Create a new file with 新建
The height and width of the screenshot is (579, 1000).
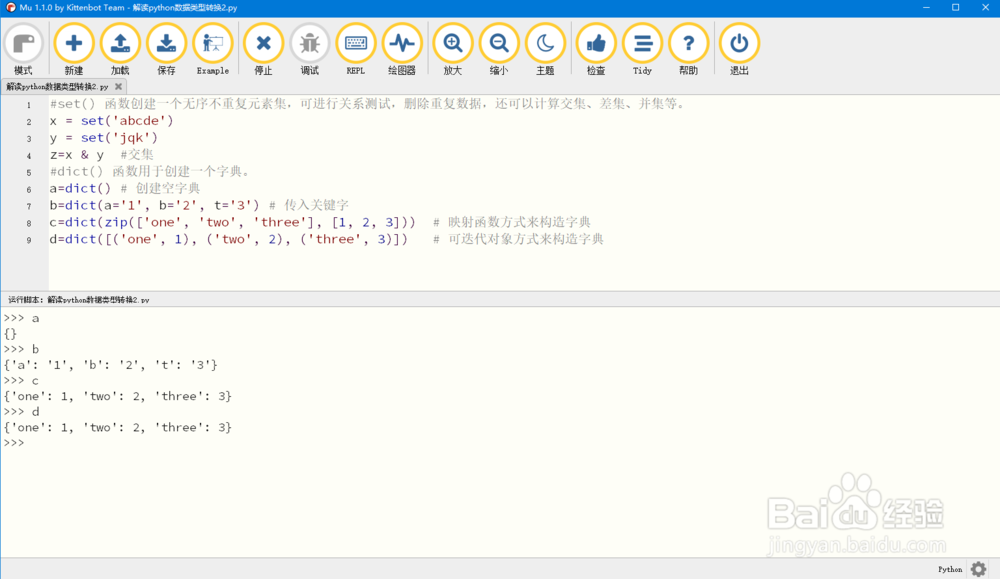(73, 47)
